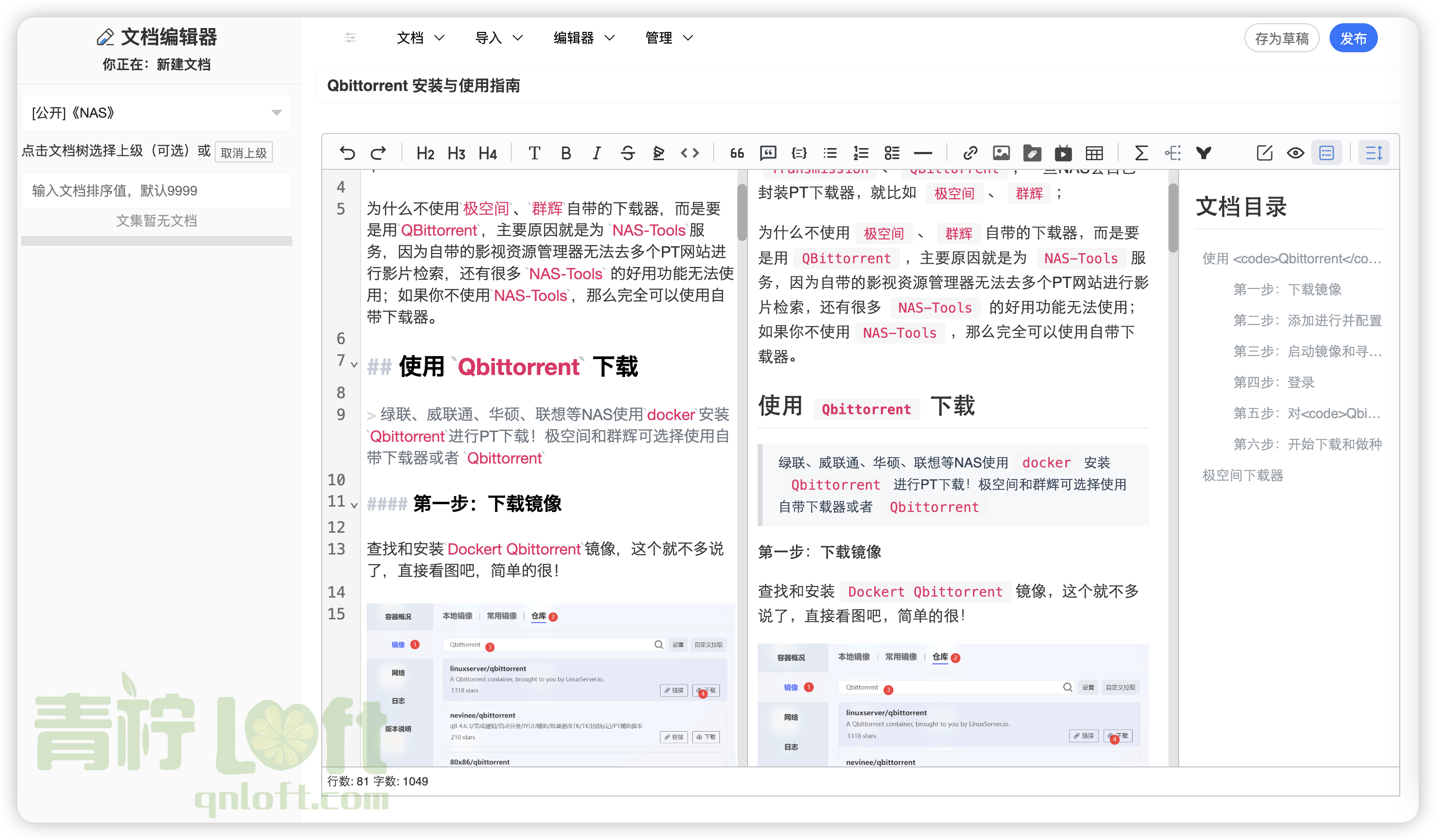The width and height of the screenshot is (1436, 840).
Task: Go to outline item 第二步：添加进行并配置
Action: (1308, 320)
